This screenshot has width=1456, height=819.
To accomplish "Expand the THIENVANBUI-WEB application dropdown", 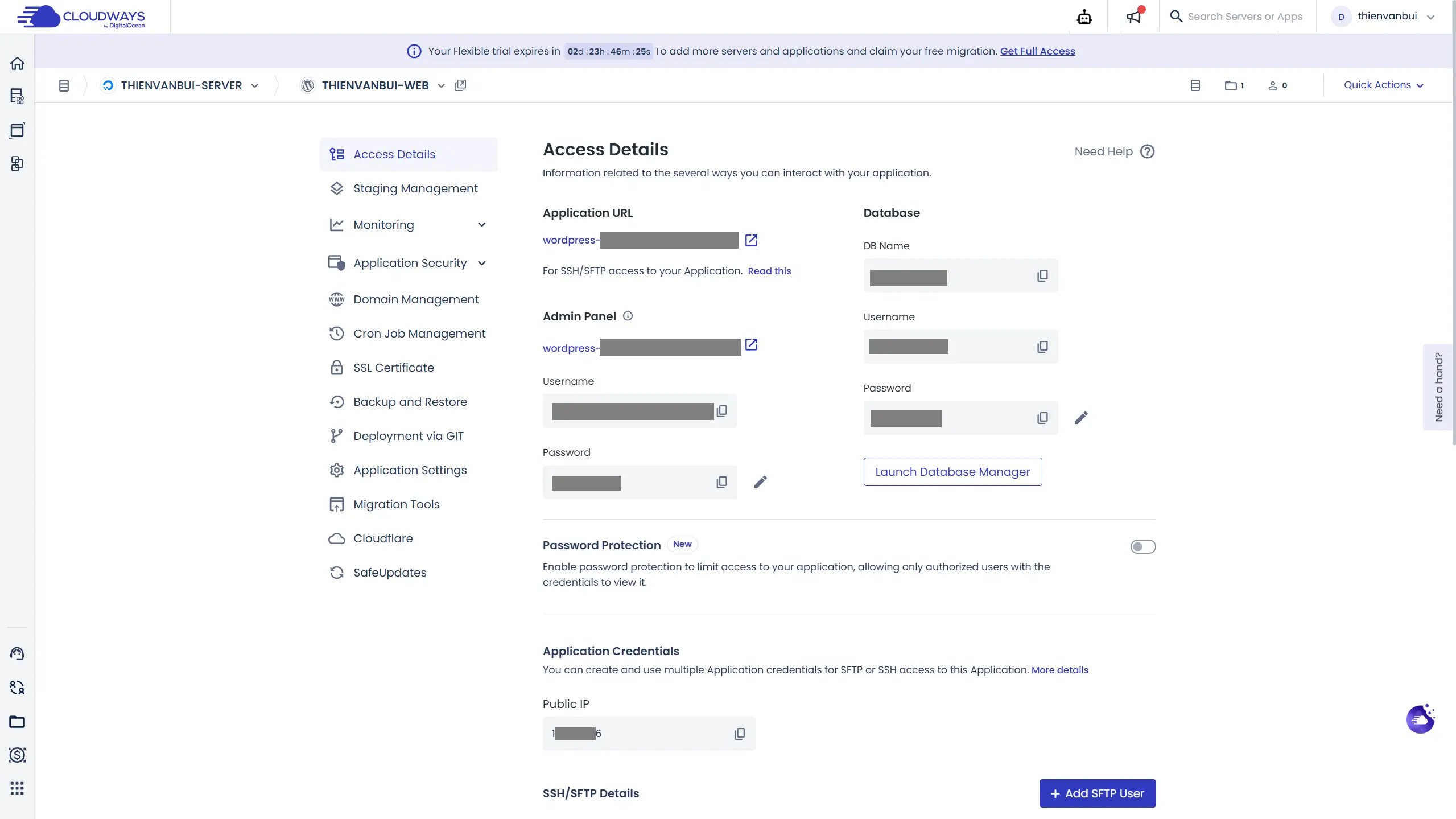I will (x=441, y=85).
